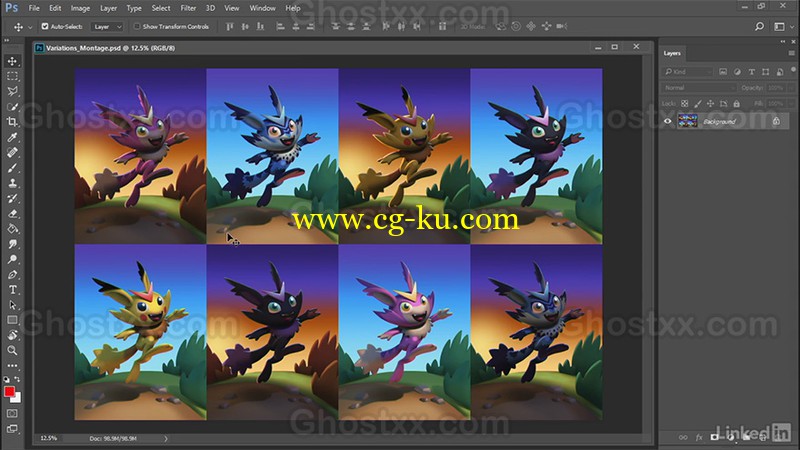Select the Eraser tool
Viewport: 800px width, 450px height.
(x=12, y=214)
